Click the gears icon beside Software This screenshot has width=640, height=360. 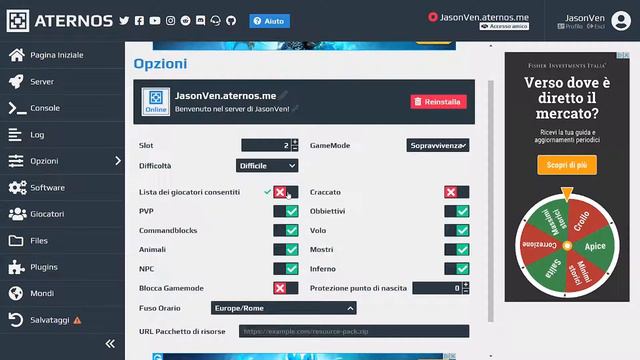(18, 187)
